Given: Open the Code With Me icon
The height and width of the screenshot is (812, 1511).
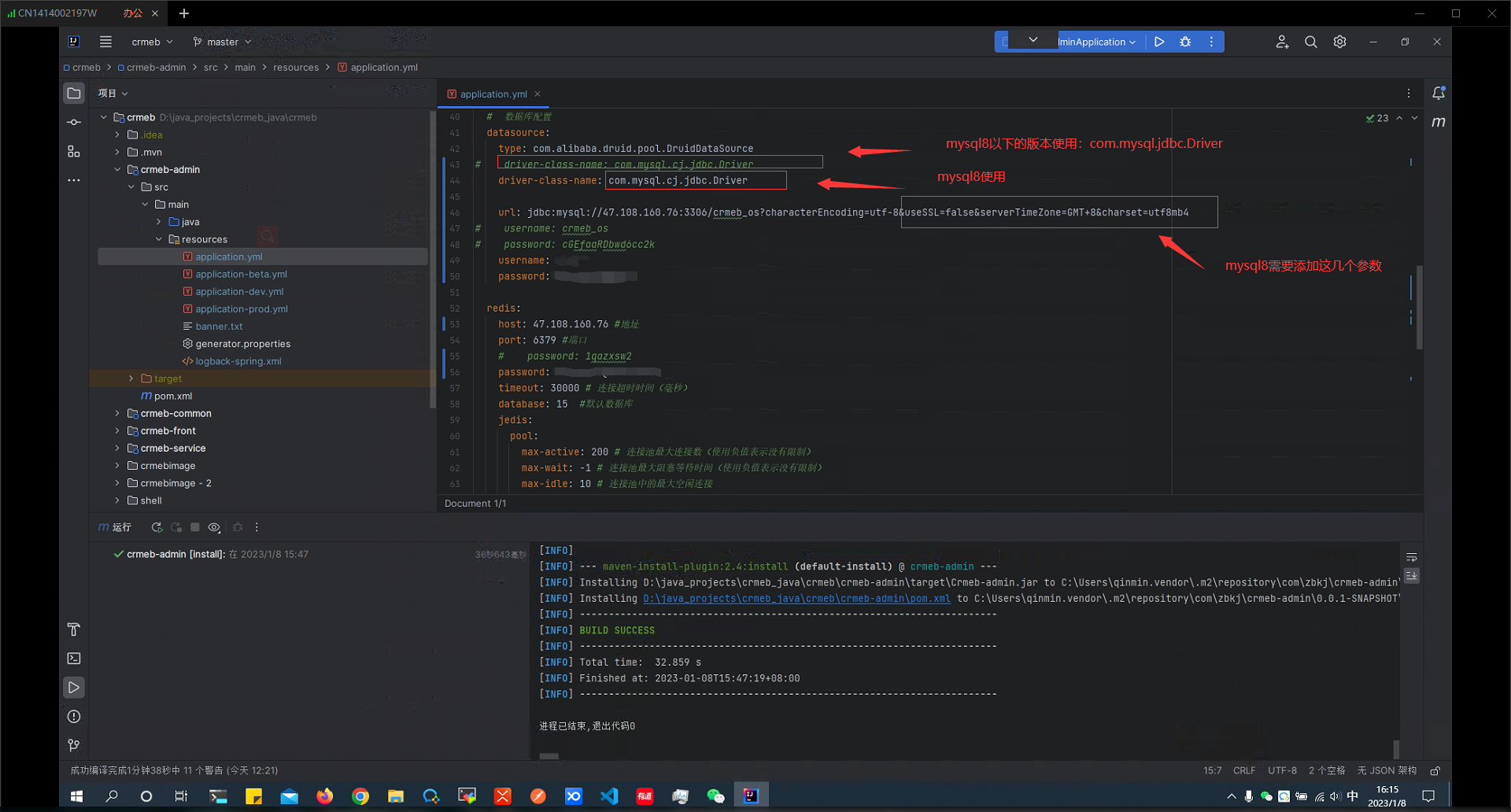Looking at the screenshot, I should point(1282,42).
